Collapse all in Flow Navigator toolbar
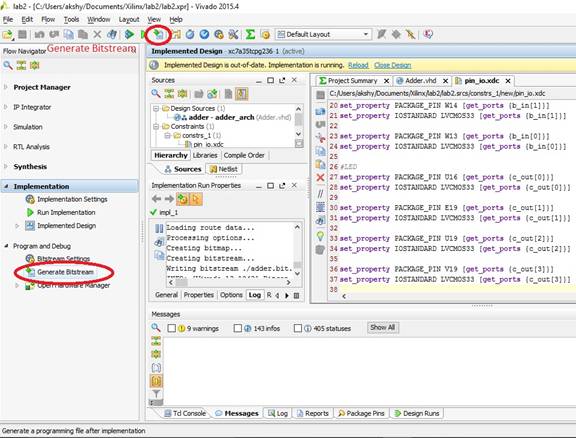 (x=21, y=66)
